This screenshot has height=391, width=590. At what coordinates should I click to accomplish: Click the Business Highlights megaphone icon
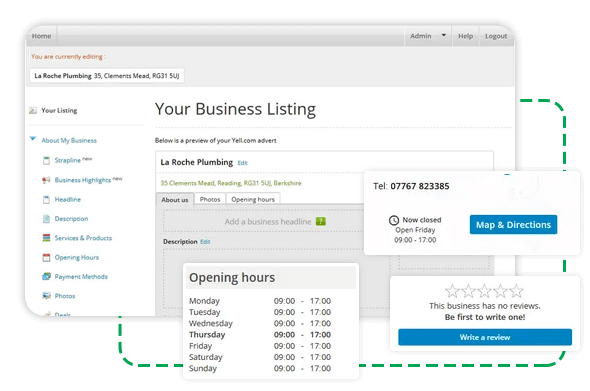tap(46, 180)
